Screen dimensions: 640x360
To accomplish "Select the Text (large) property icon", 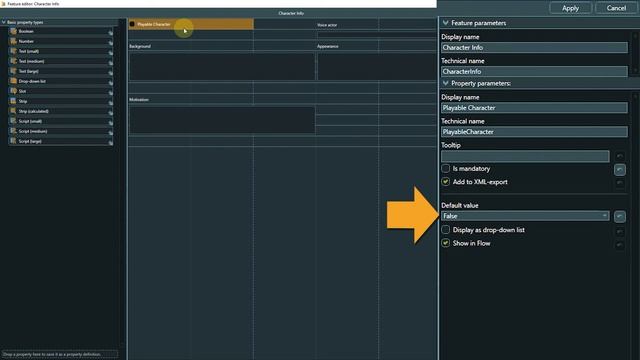I will coord(13,71).
